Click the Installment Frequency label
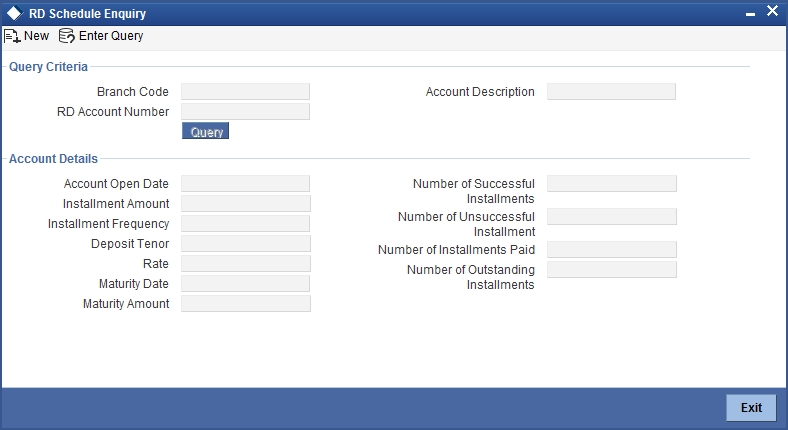The width and height of the screenshot is (788, 430). click(109, 224)
